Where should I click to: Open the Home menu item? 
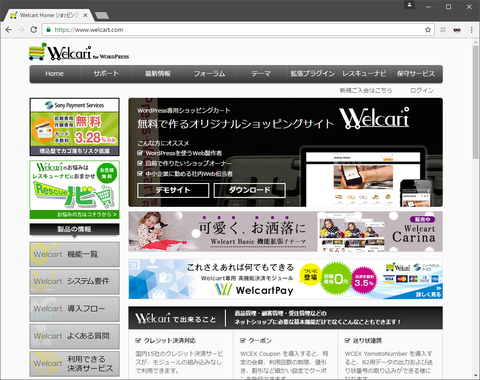pyautogui.click(x=55, y=74)
